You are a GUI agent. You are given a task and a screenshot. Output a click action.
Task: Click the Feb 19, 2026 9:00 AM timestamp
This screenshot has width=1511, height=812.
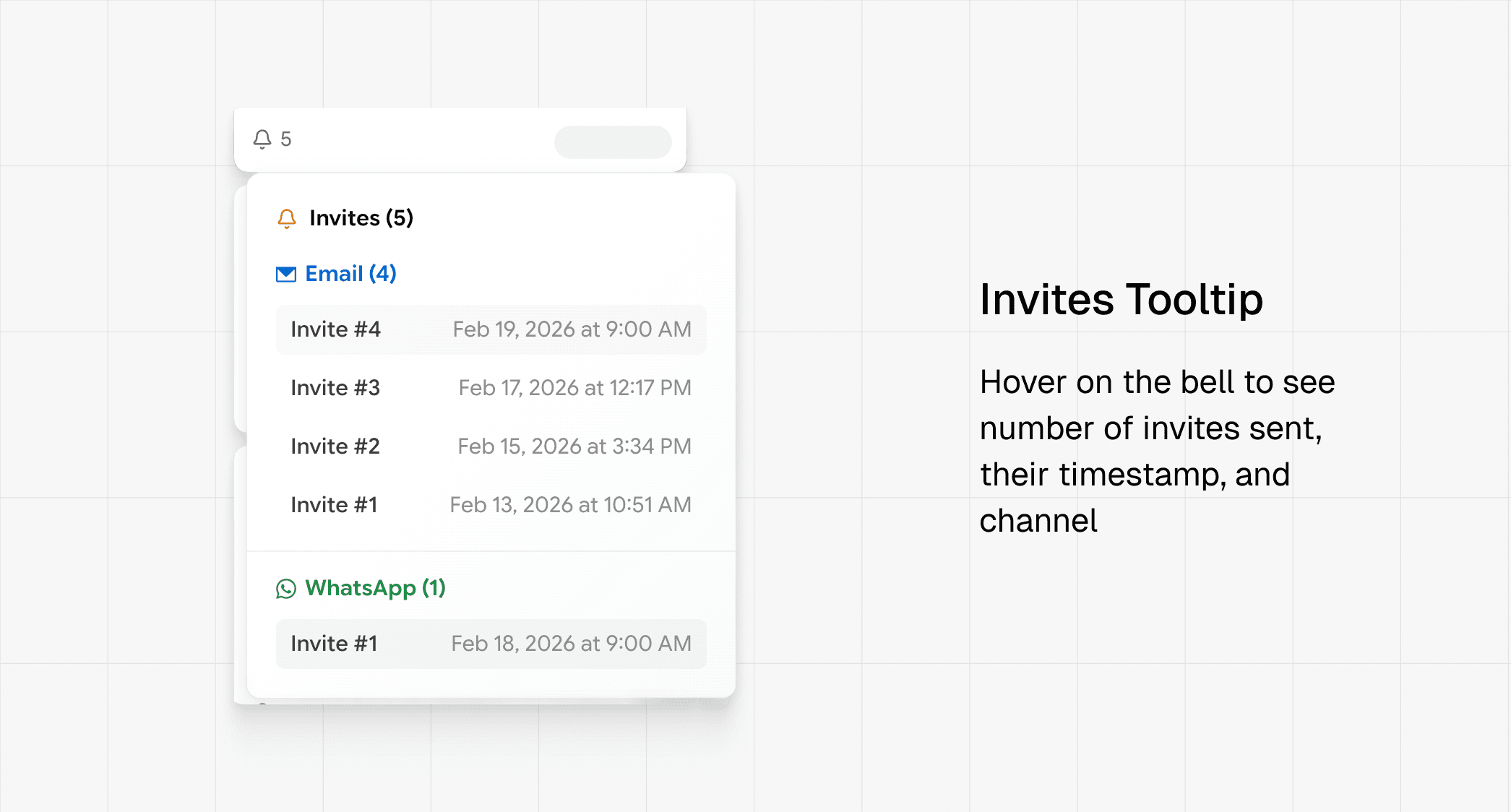click(x=572, y=329)
